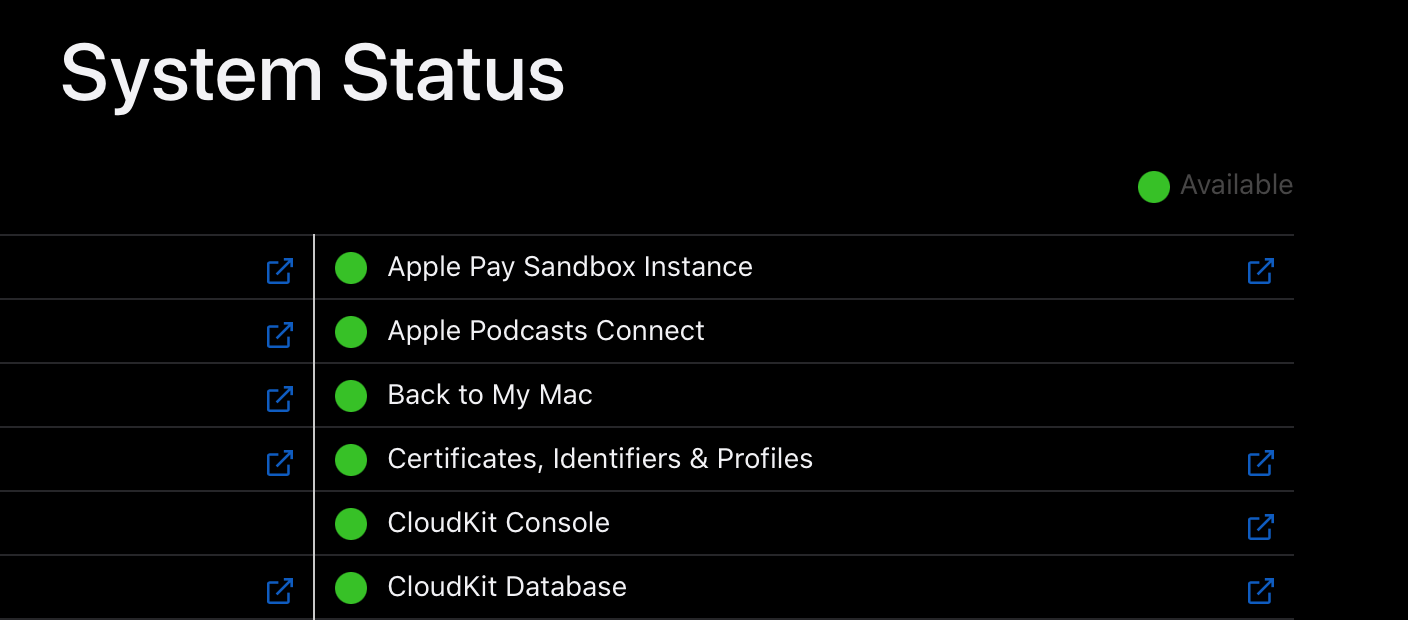Click green status dot for Apple Podcasts Connect

351,332
